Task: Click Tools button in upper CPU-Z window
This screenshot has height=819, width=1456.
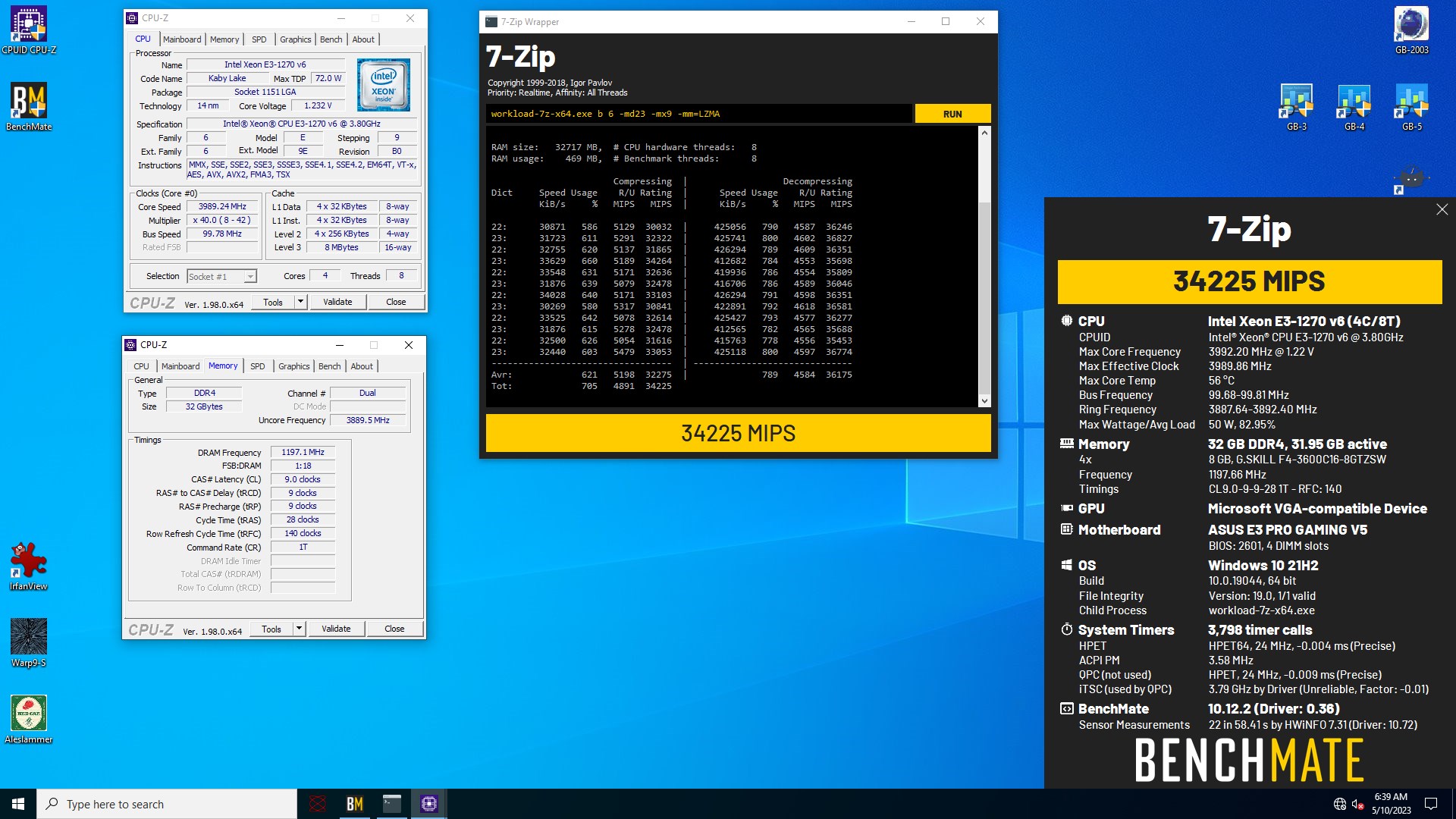Action: (x=273, y=302)
